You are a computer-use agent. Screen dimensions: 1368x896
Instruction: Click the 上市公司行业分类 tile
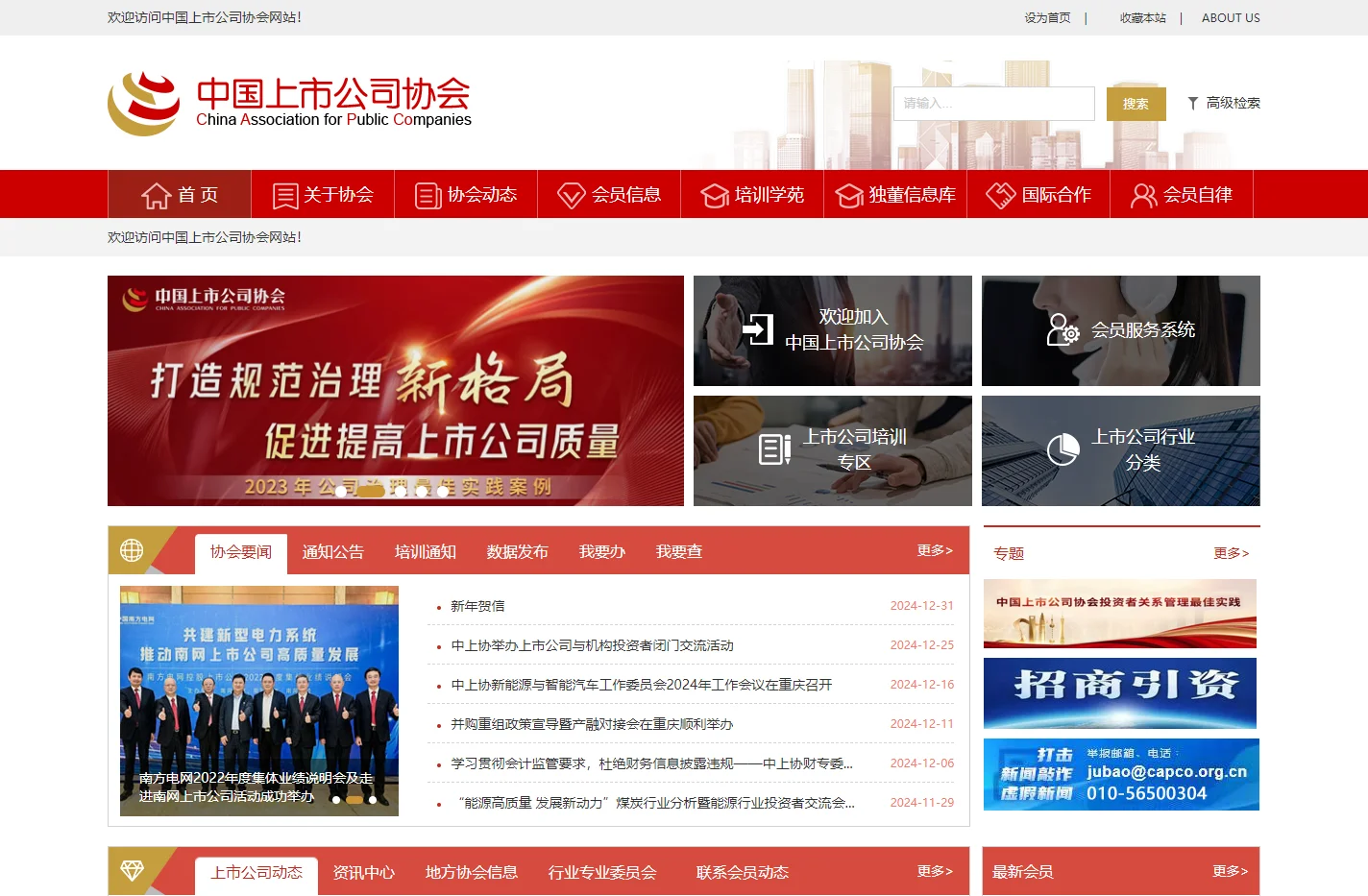(1121, 450)
